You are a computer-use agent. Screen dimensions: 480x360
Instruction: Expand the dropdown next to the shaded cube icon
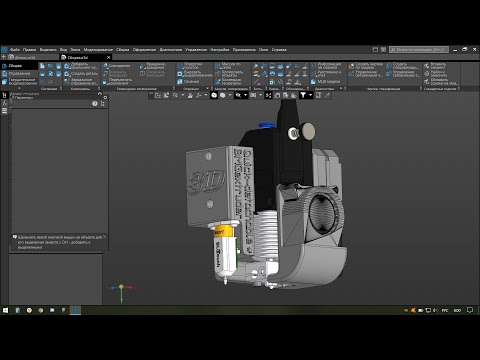[230, 95]
